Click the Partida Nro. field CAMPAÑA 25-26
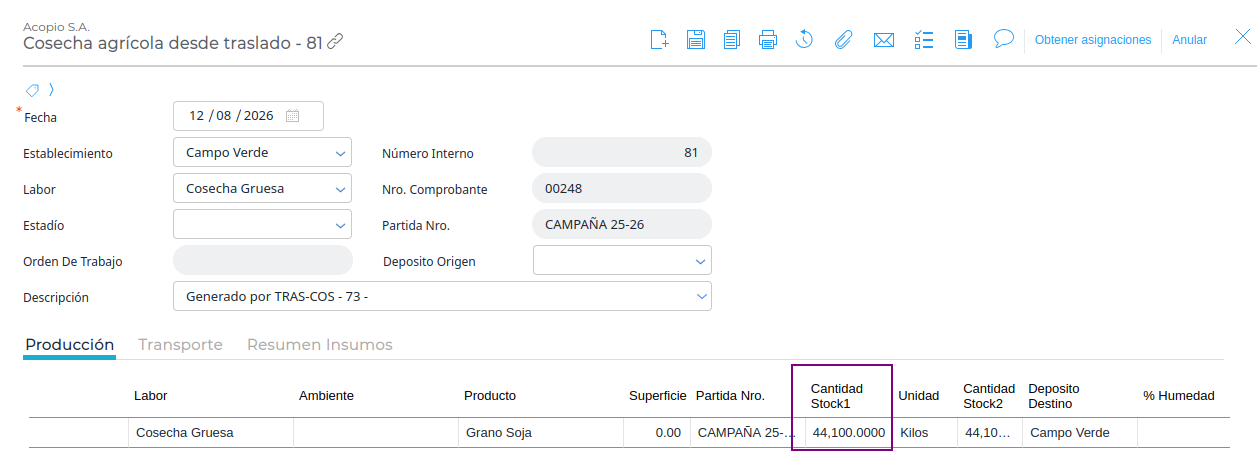 coord(622,225)
